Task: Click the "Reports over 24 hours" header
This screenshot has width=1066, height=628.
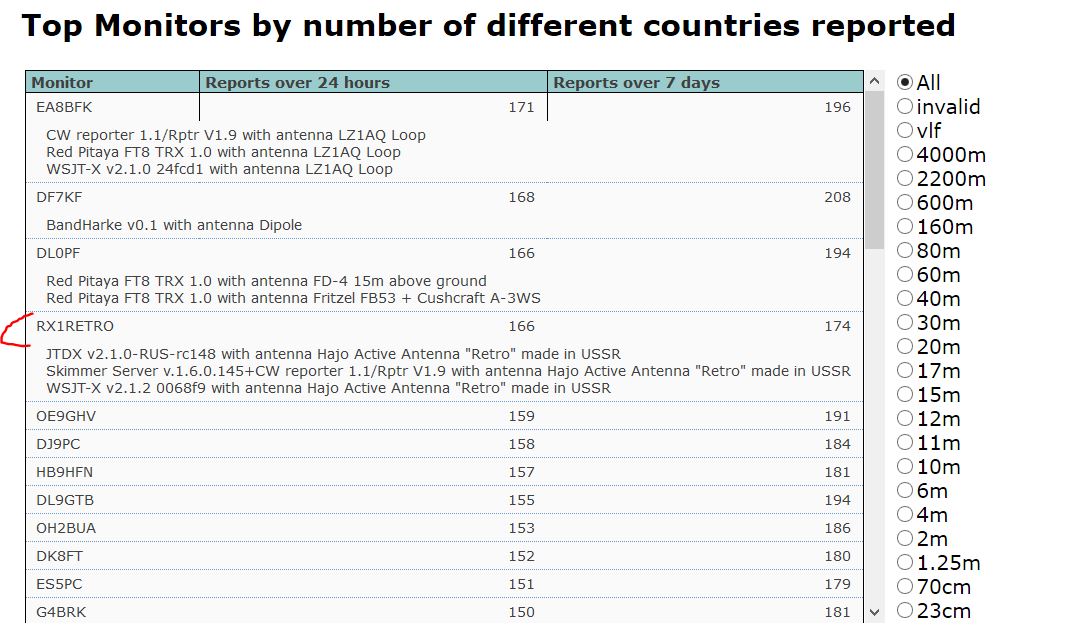Action: coord(297,83)
